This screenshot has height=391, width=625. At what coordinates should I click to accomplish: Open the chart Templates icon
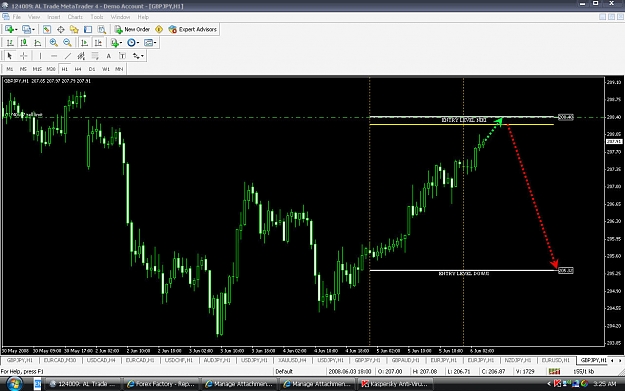(x=148, y=43)
